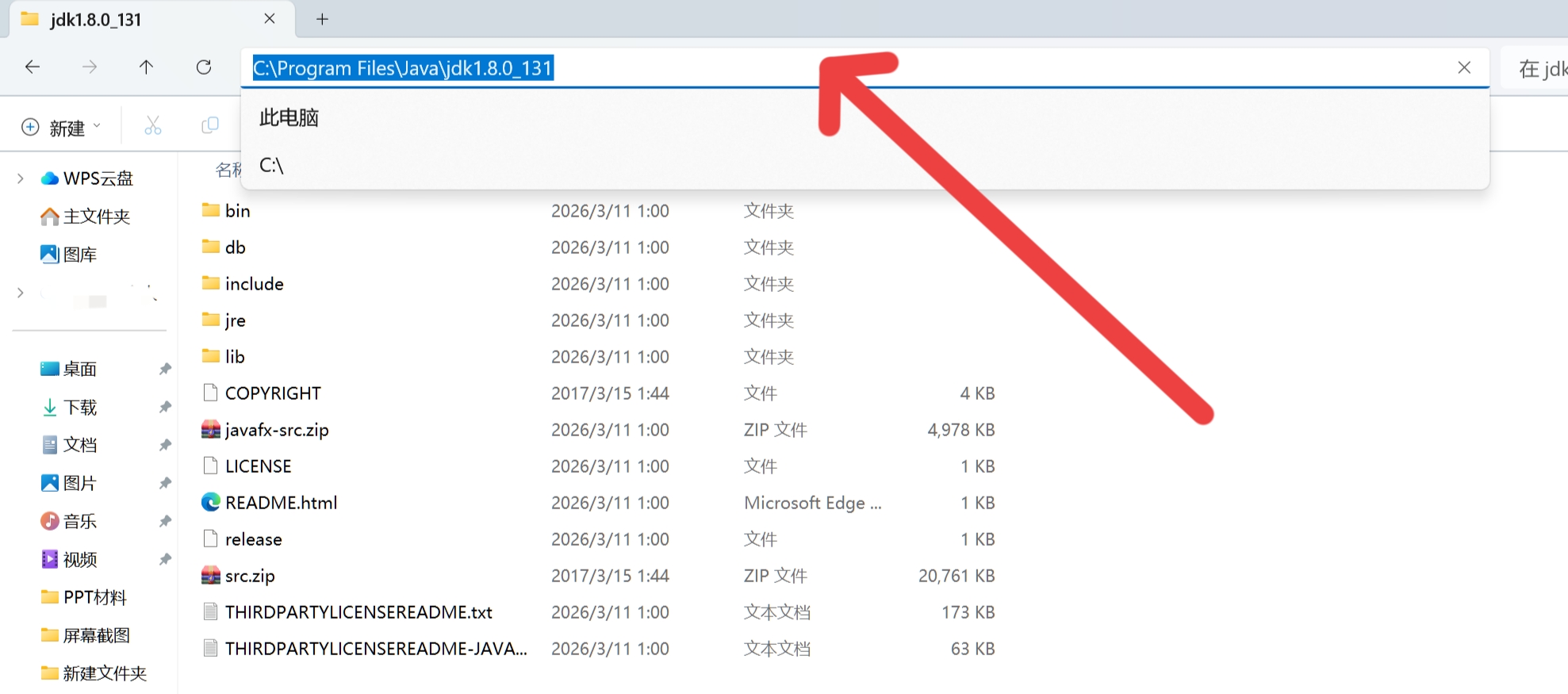1568x694 pixels.
Task: Click the bin folder name
Action: click(x=238, y=211)
